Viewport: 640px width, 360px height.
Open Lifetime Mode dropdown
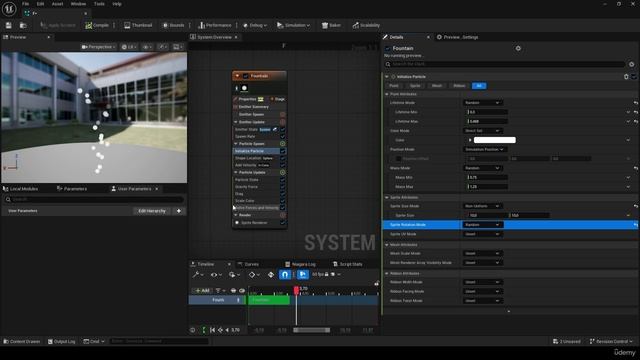click(482, 103)
